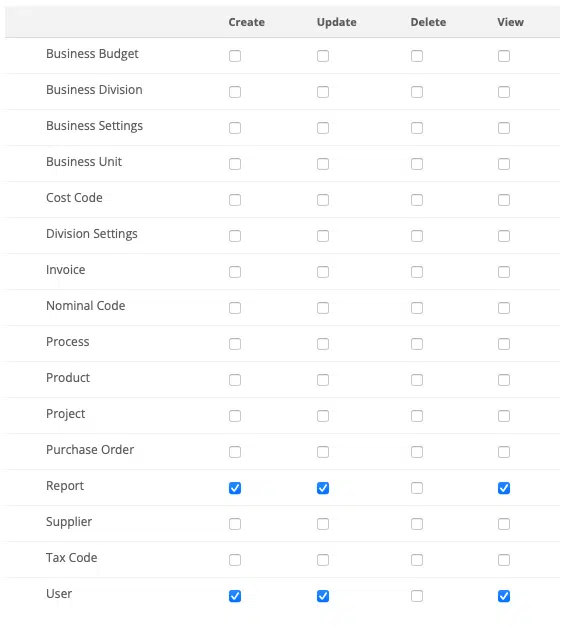
Task: Enable Delete permission for Report
Action: pyautogui.click(x=417, y=488)
